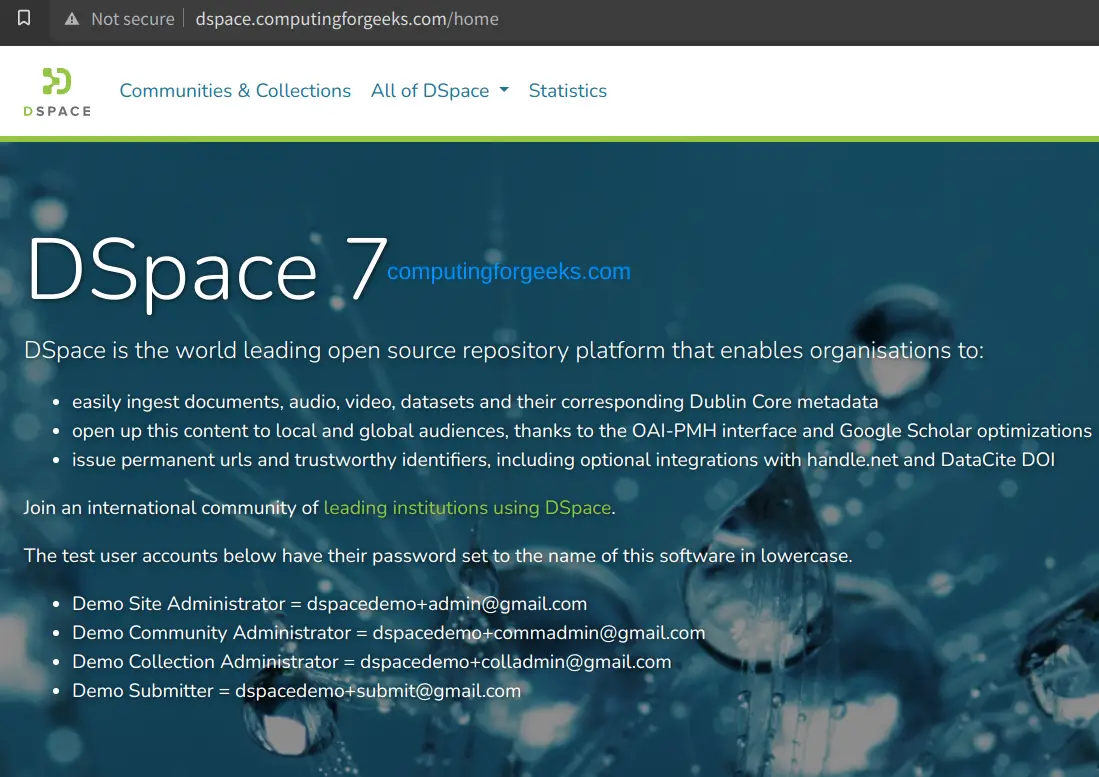This screenshot has width=1099, height=777.
Task: Select the Statistics navigation item
Action: [x=567, y=90]
